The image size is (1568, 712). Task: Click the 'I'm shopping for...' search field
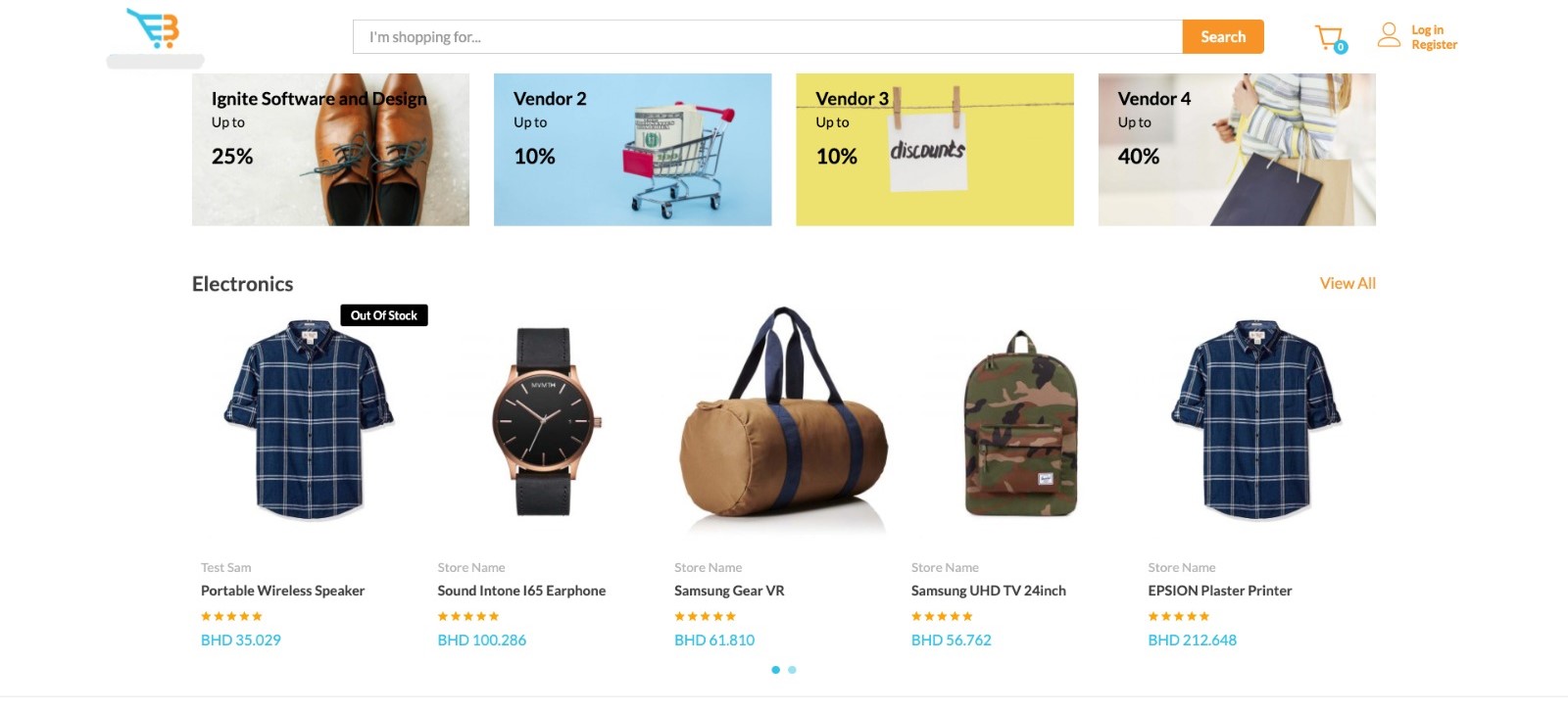[766, 37]
